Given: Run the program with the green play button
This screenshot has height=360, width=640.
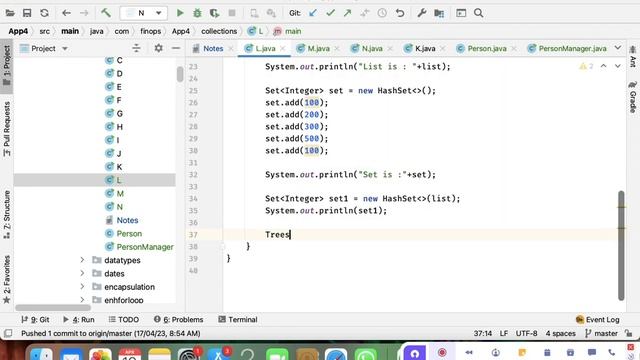Looking at the screenshot, I should pos(180,13).
